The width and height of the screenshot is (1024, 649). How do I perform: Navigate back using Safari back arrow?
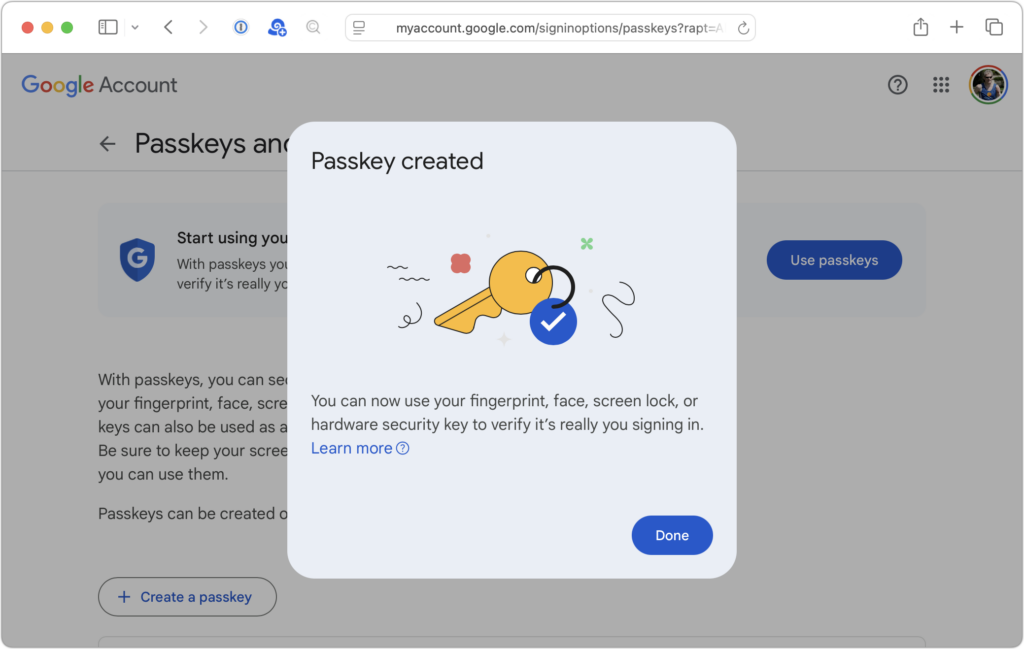[x=168, y=27]
